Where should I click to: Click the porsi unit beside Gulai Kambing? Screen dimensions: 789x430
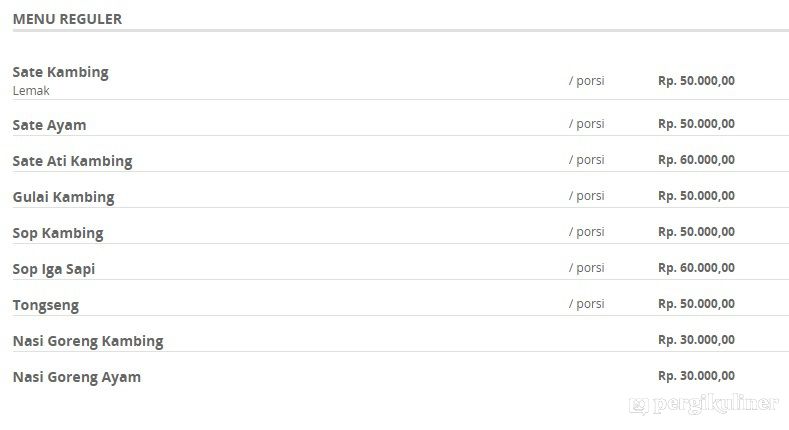(x=587, y=196)
